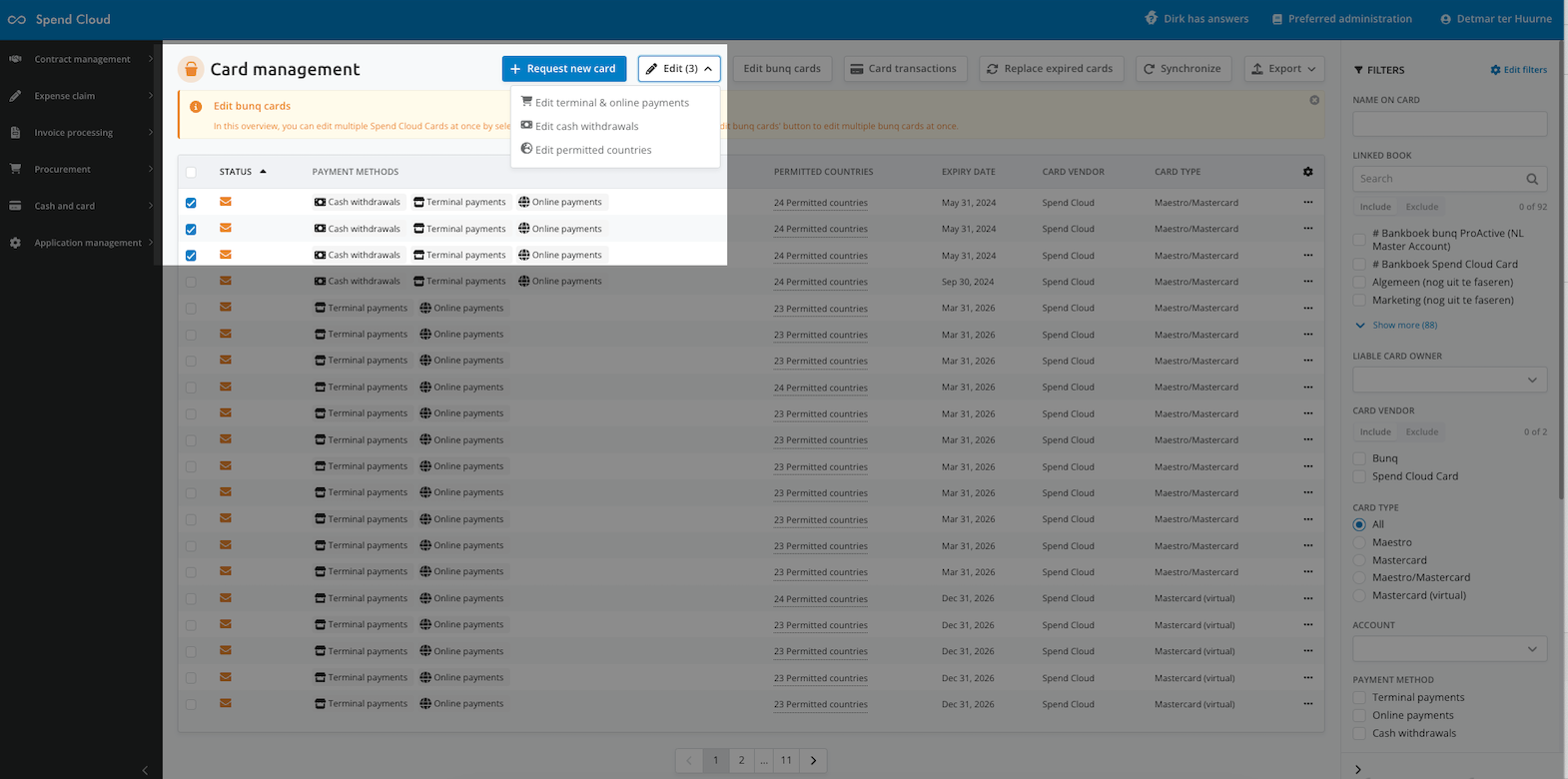The image size is (1568, 779).
Task: Check Terminal payments payment method filter
Action: click(1359, 698)
